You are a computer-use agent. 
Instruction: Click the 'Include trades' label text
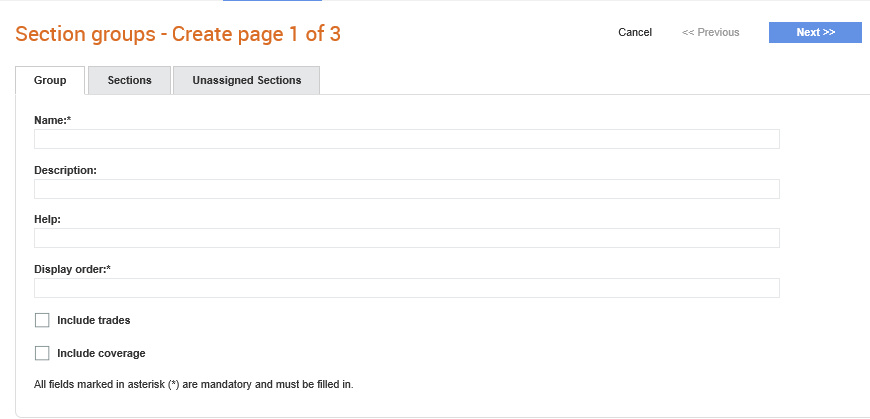tap(94, 320)
